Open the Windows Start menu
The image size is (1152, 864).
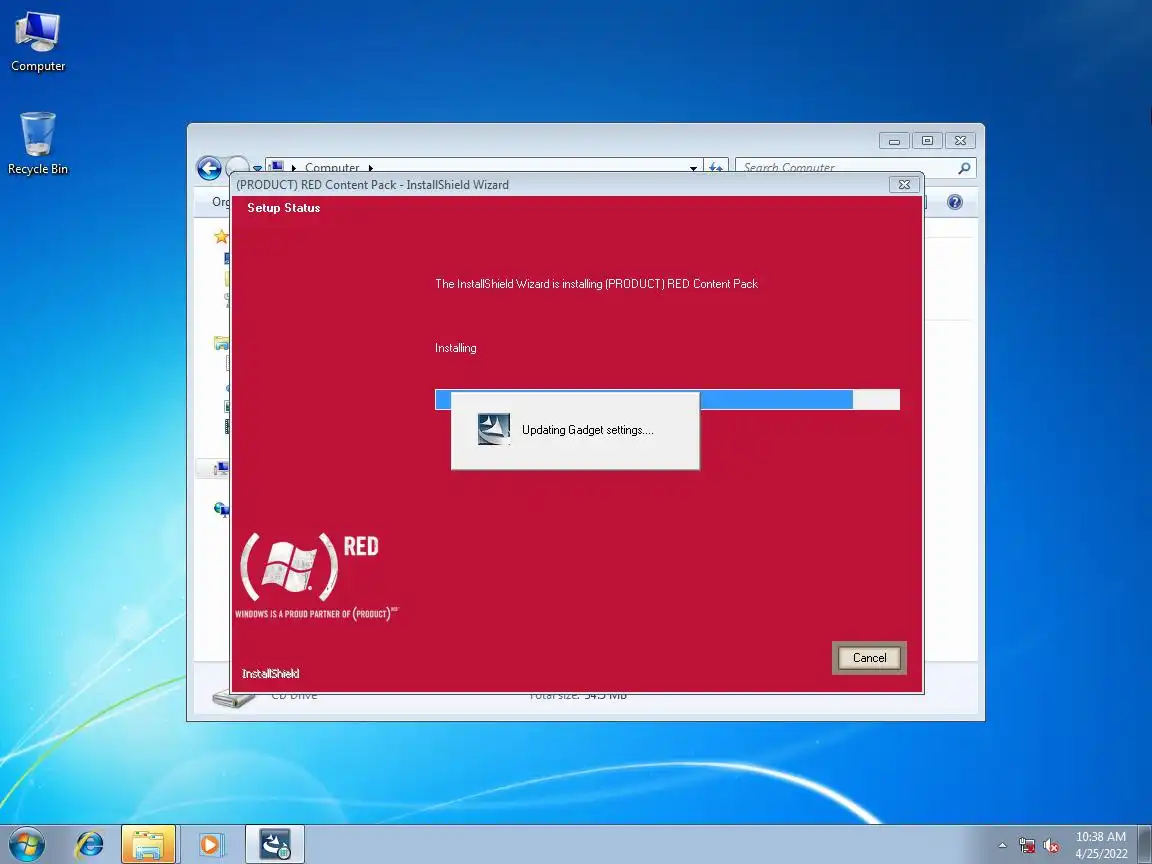27,844
